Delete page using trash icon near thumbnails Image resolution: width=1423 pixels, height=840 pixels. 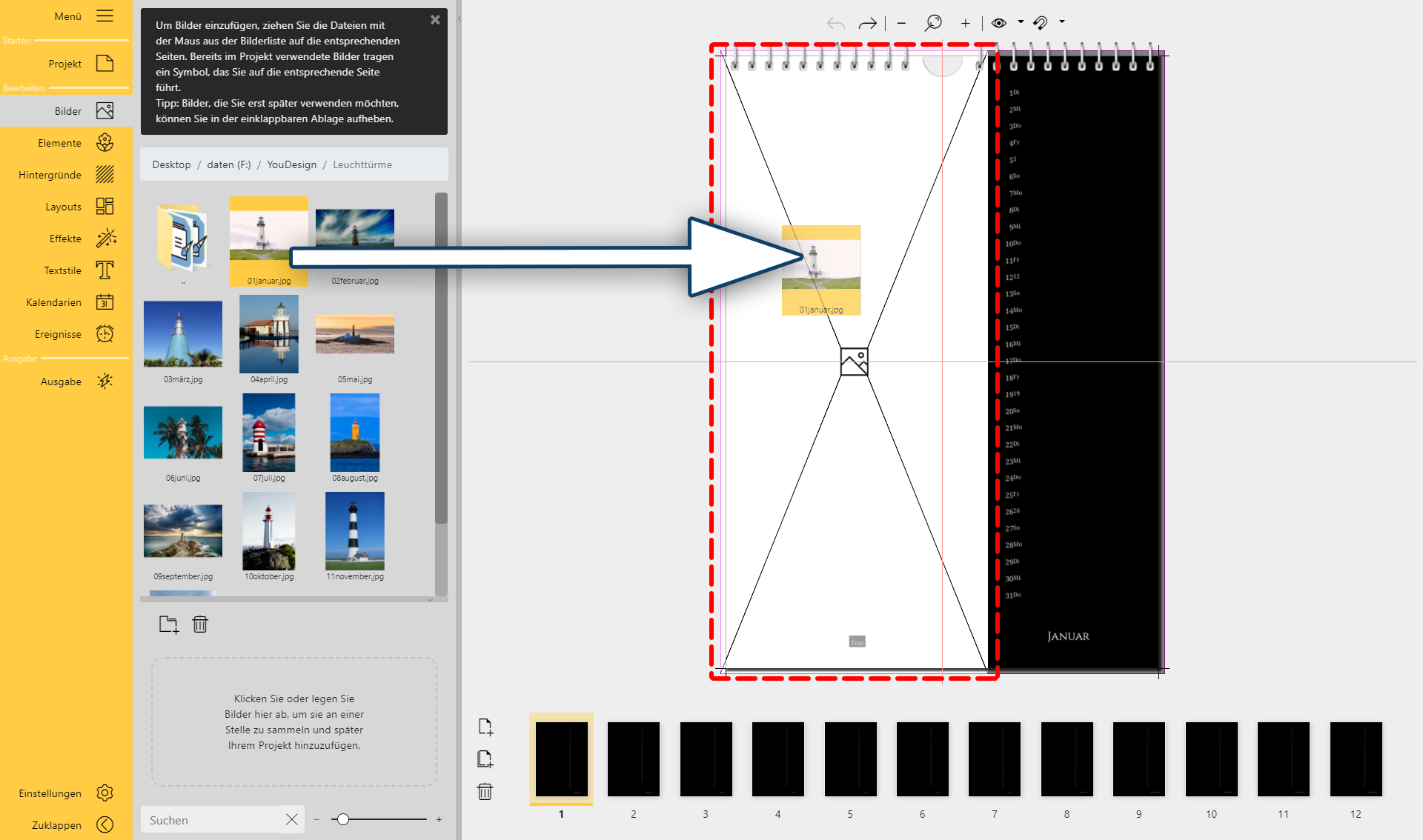tap(485, 792)
